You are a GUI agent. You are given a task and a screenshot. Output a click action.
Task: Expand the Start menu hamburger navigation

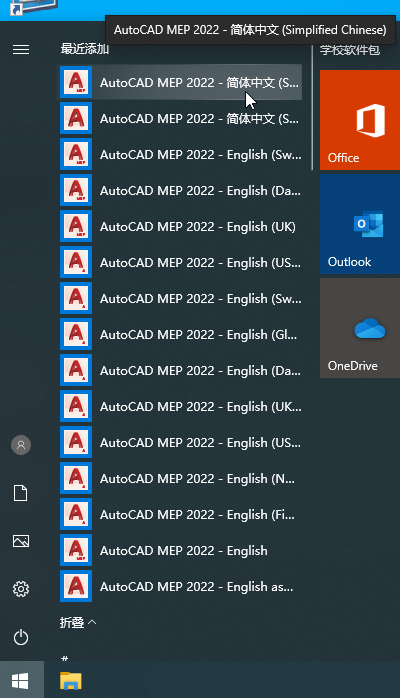21,49
